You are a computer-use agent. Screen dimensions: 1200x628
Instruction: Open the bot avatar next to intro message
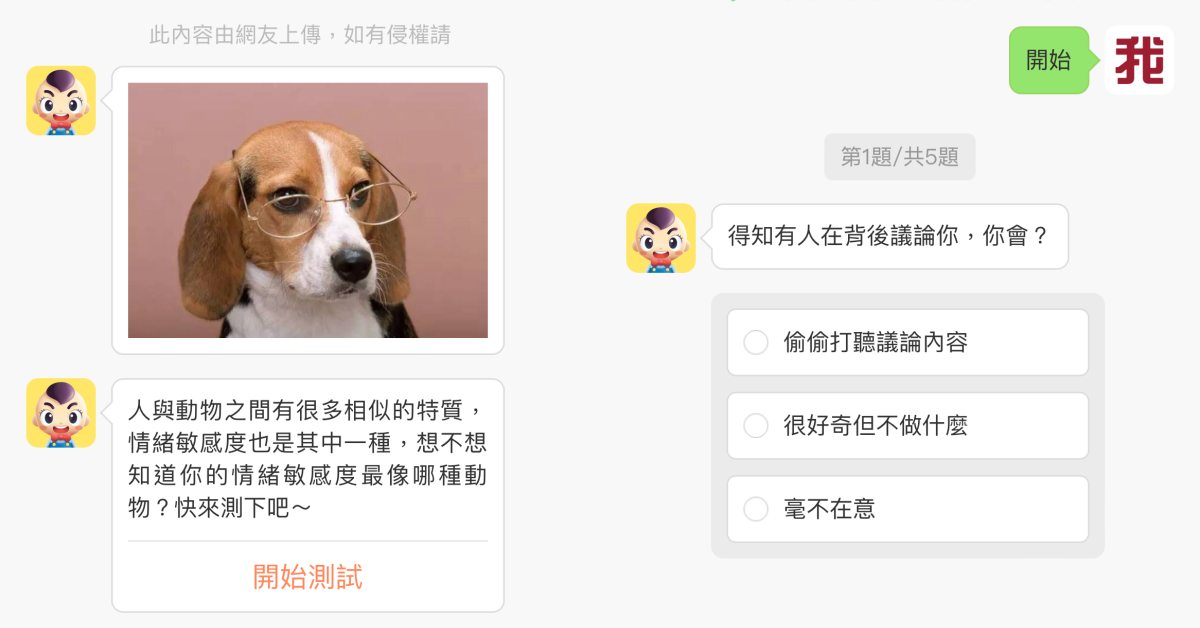pyautogui.click(x=61, y=412)
